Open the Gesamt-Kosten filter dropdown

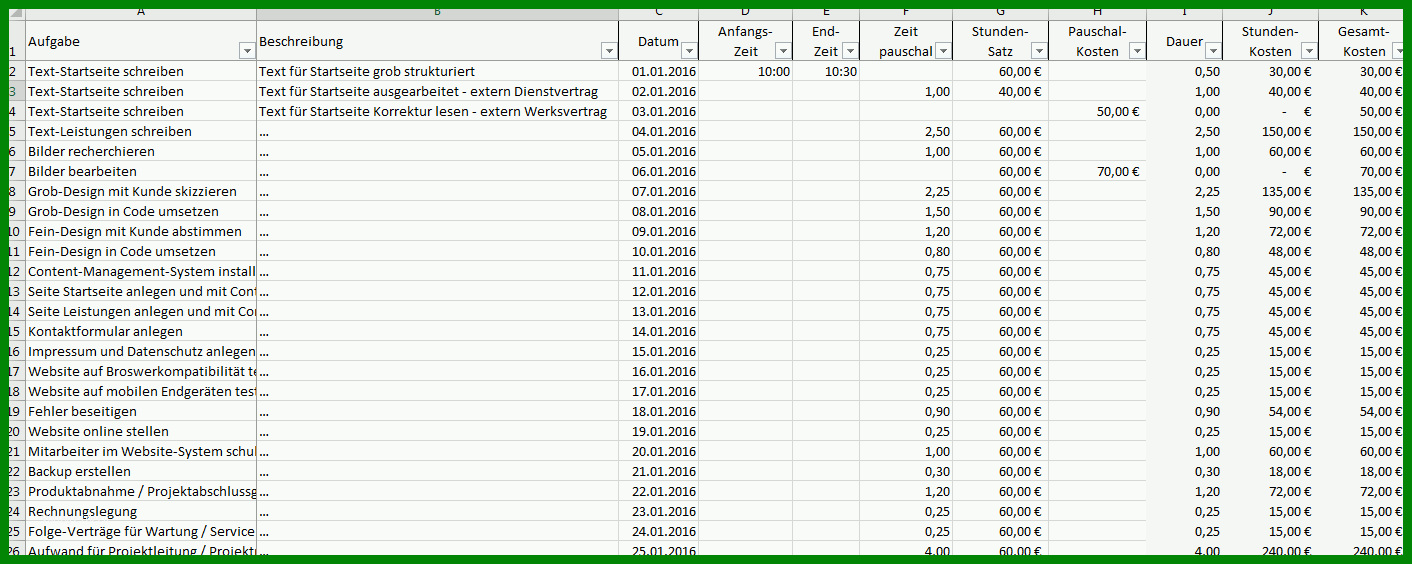click(x=1398, y=51)
